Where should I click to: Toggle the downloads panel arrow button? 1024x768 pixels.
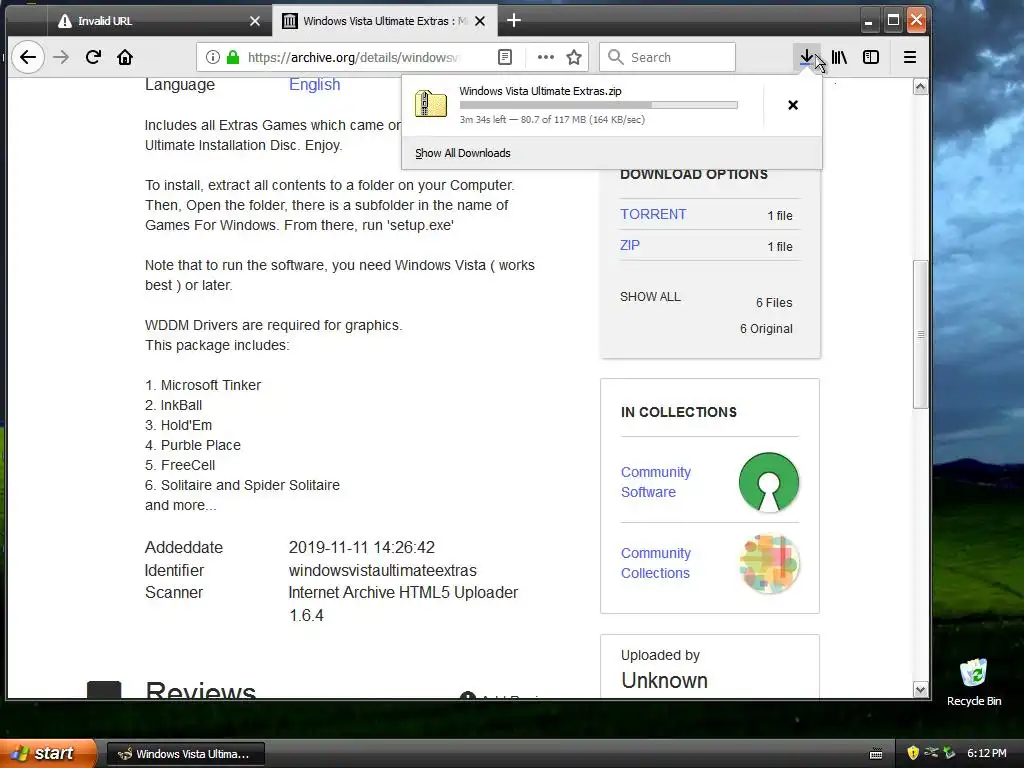click(807, 57)
